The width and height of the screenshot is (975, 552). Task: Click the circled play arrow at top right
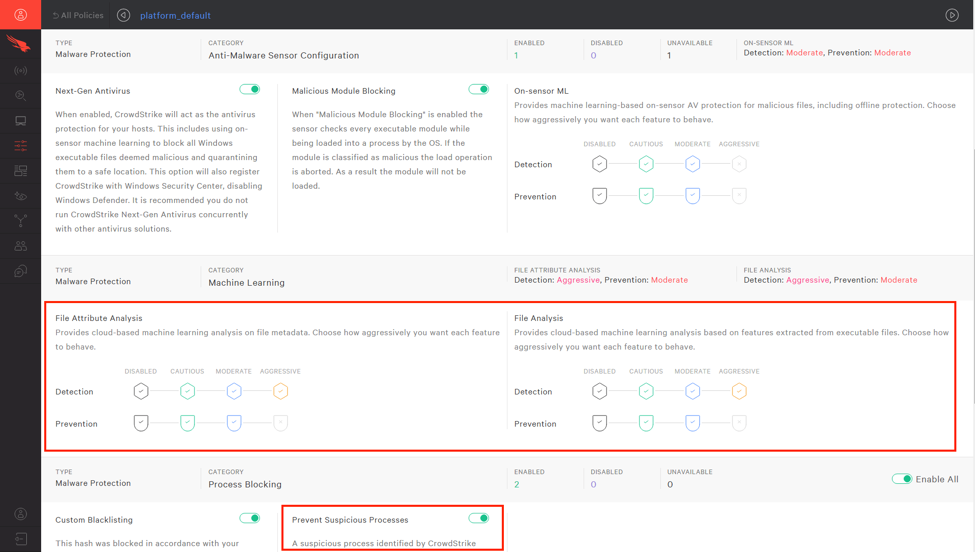tap(952, 15)
